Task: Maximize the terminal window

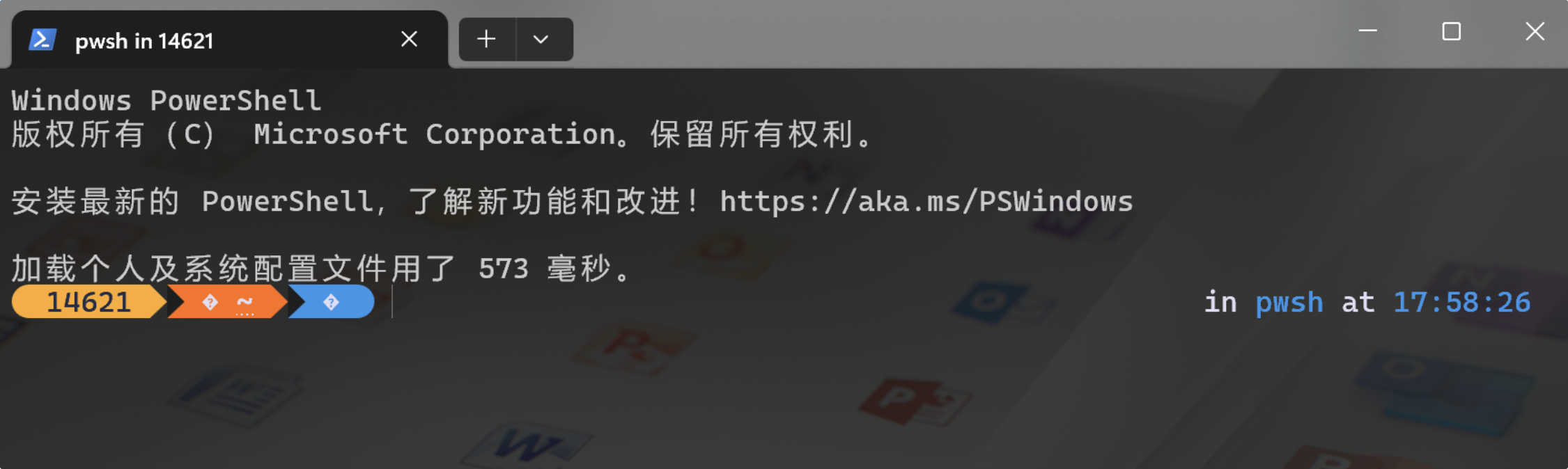Action: [1451, 31]
